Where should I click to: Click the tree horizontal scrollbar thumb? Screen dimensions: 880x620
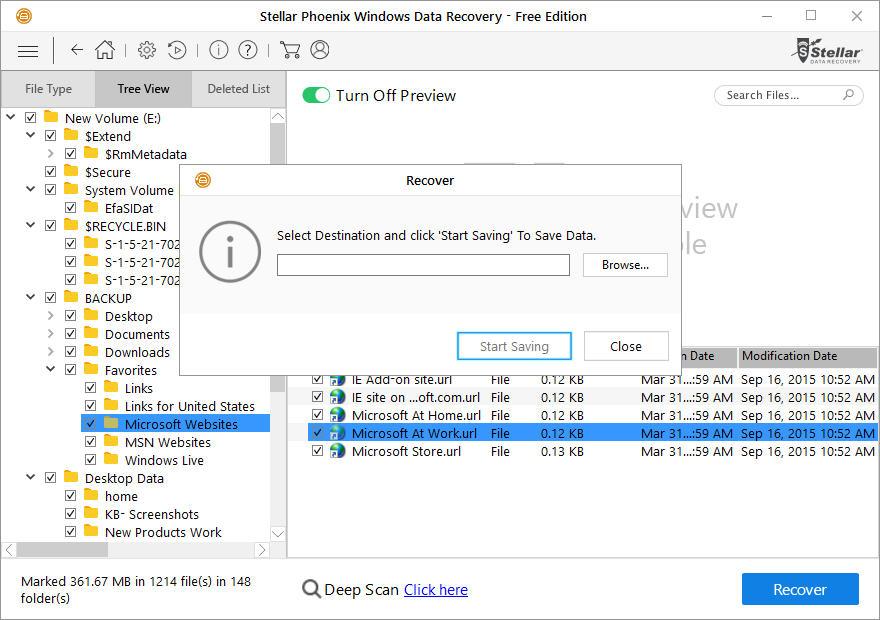62,550
